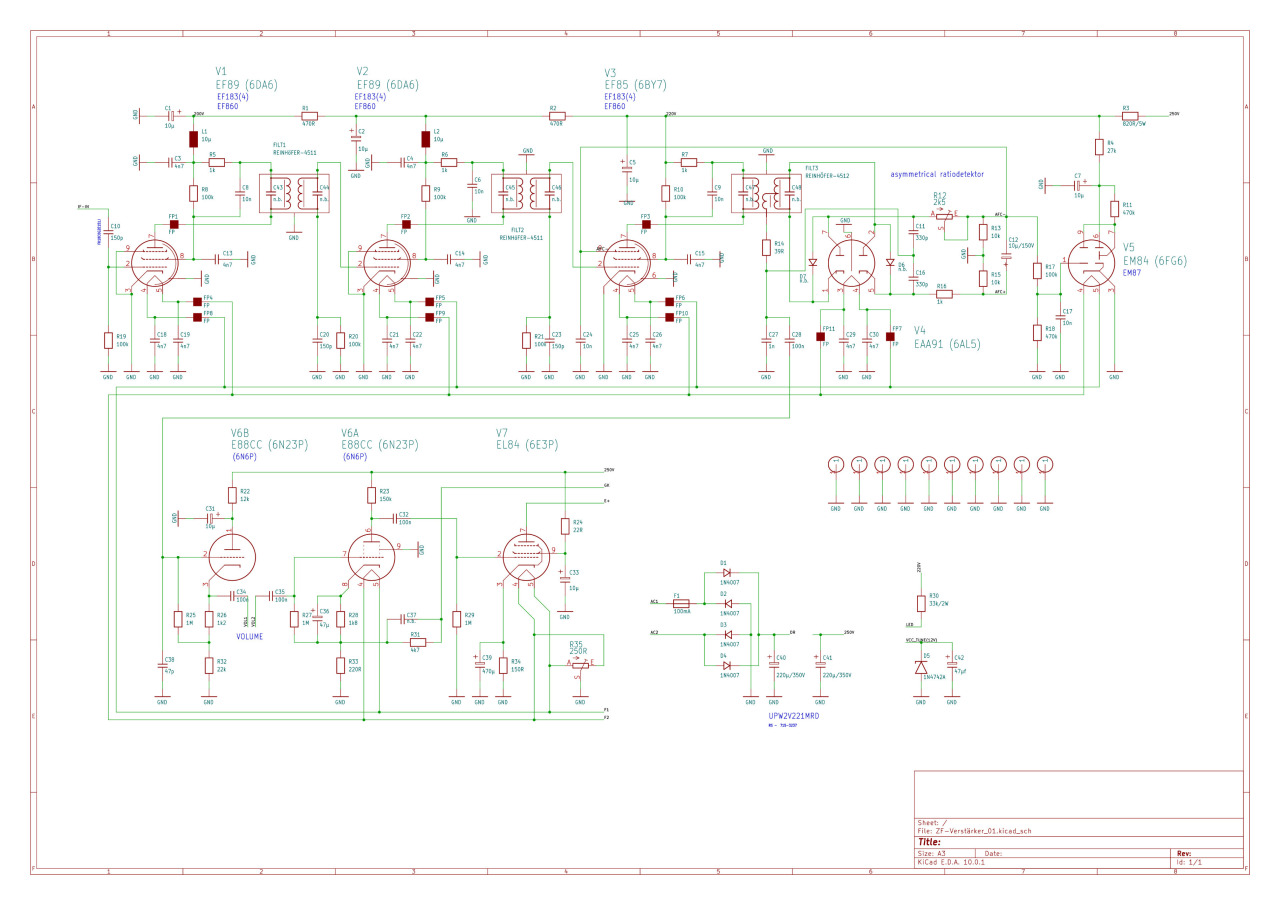Viewport: 1280px width, 905px height.
Task: Select the R3 820R/5W resistor
Action: [x=1129, y=116]
